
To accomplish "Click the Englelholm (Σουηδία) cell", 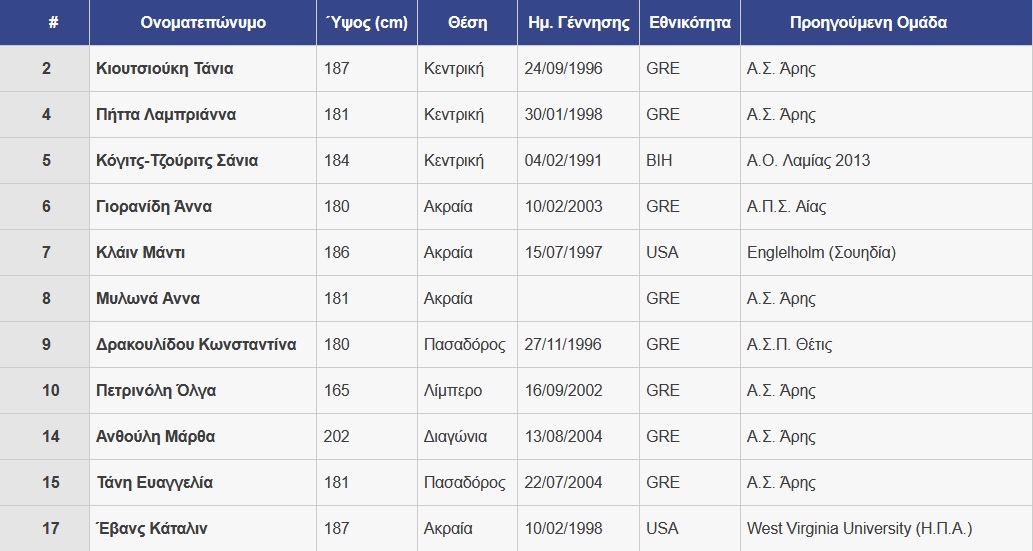I will tap(821, 253).
